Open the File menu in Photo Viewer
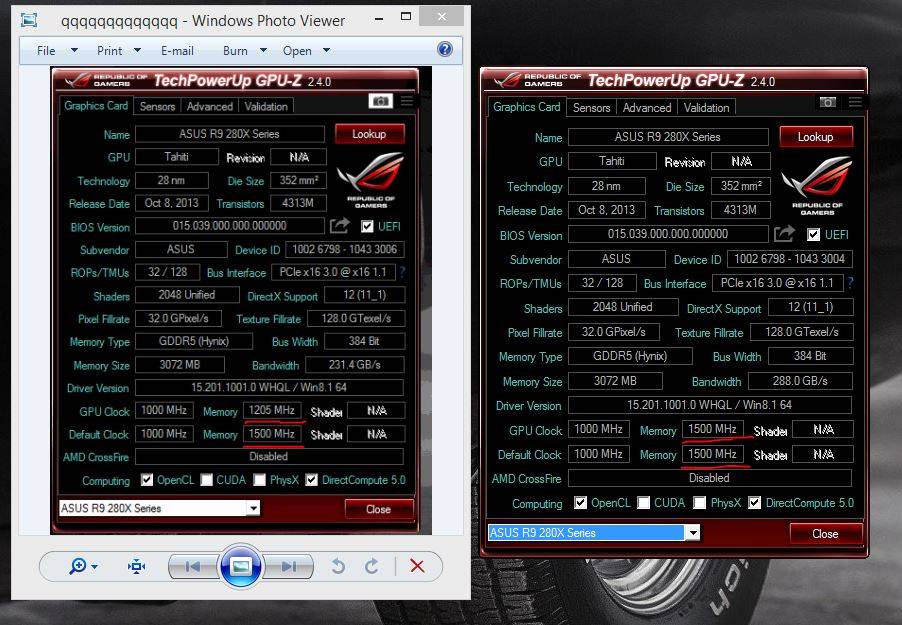This screenshot has height=625, width=902. click(x=57, y=51)
